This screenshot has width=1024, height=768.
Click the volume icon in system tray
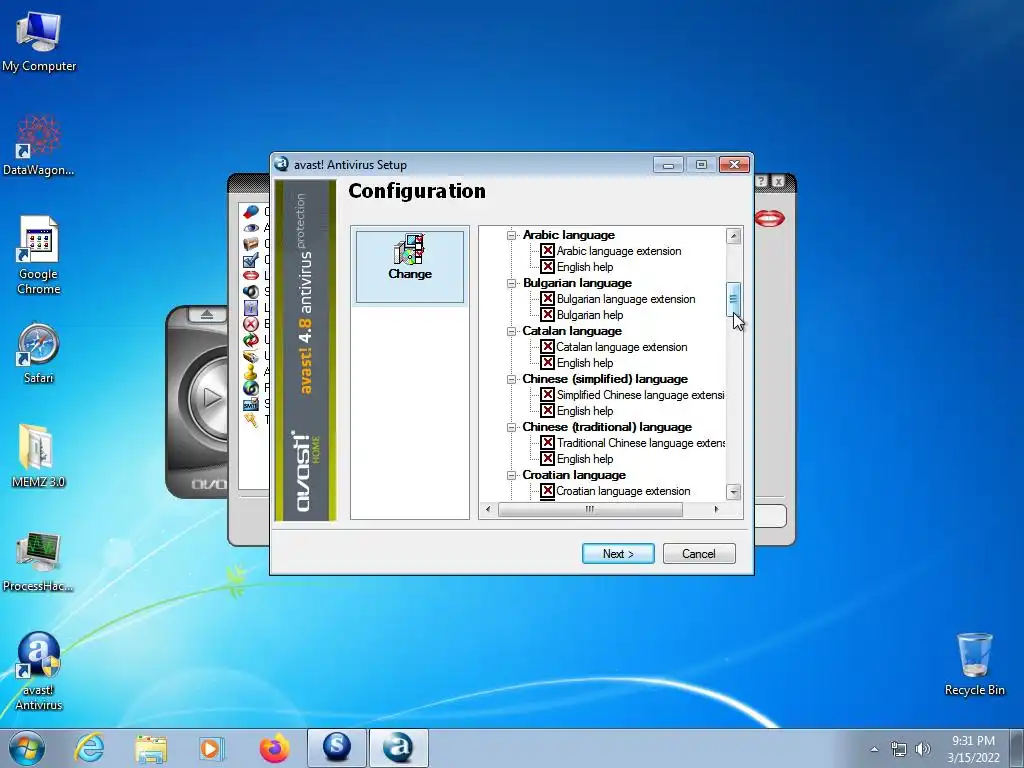923,749
